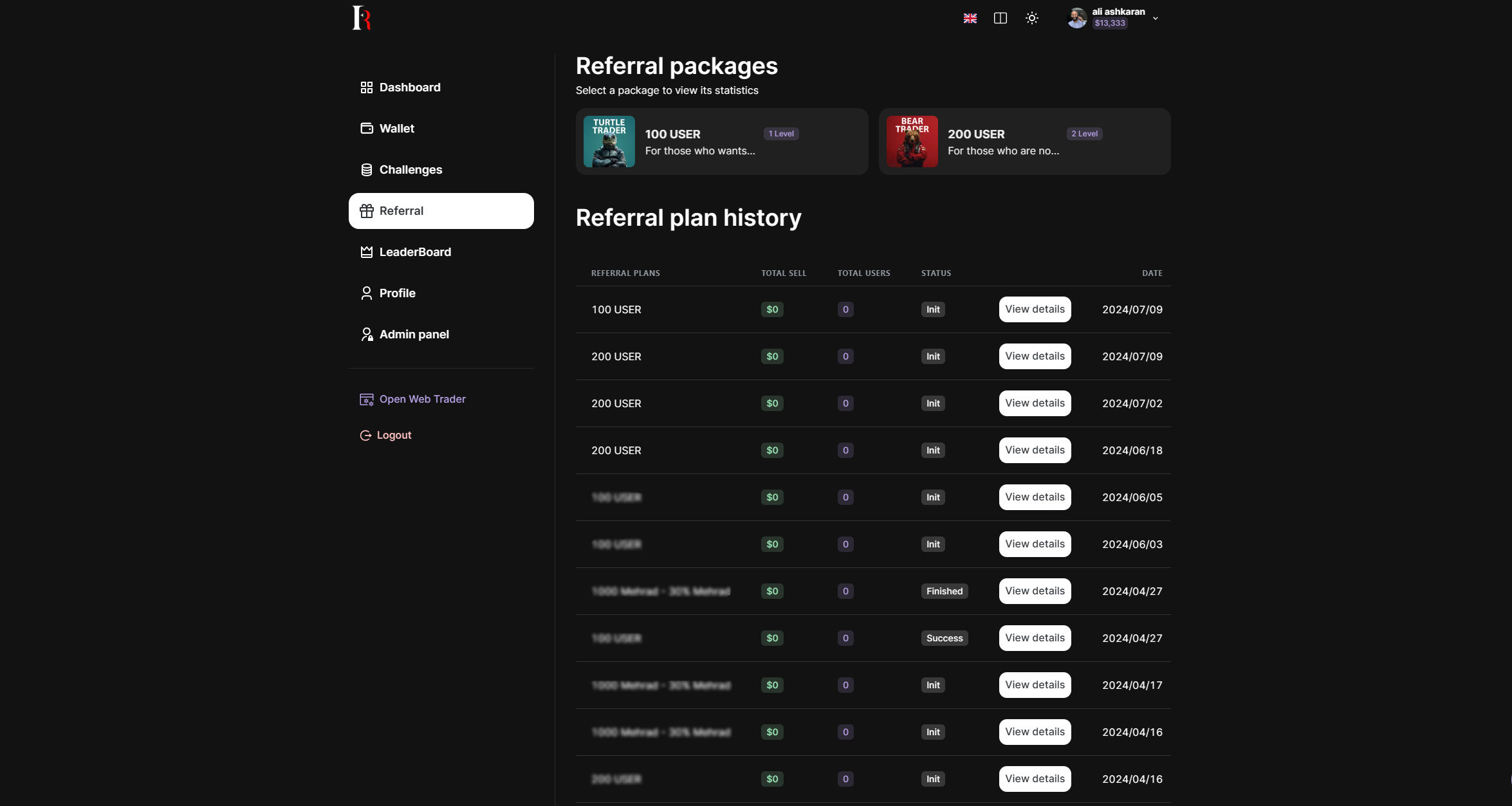Click the Referral gift icon
This screenshot has height=806, width=1512.
pyautogui.click(x=367, y=211)
